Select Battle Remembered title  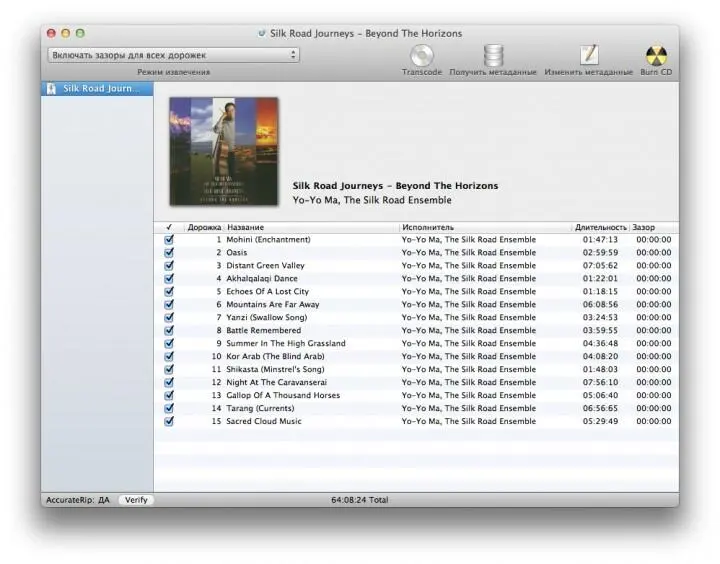pos(264,330)
